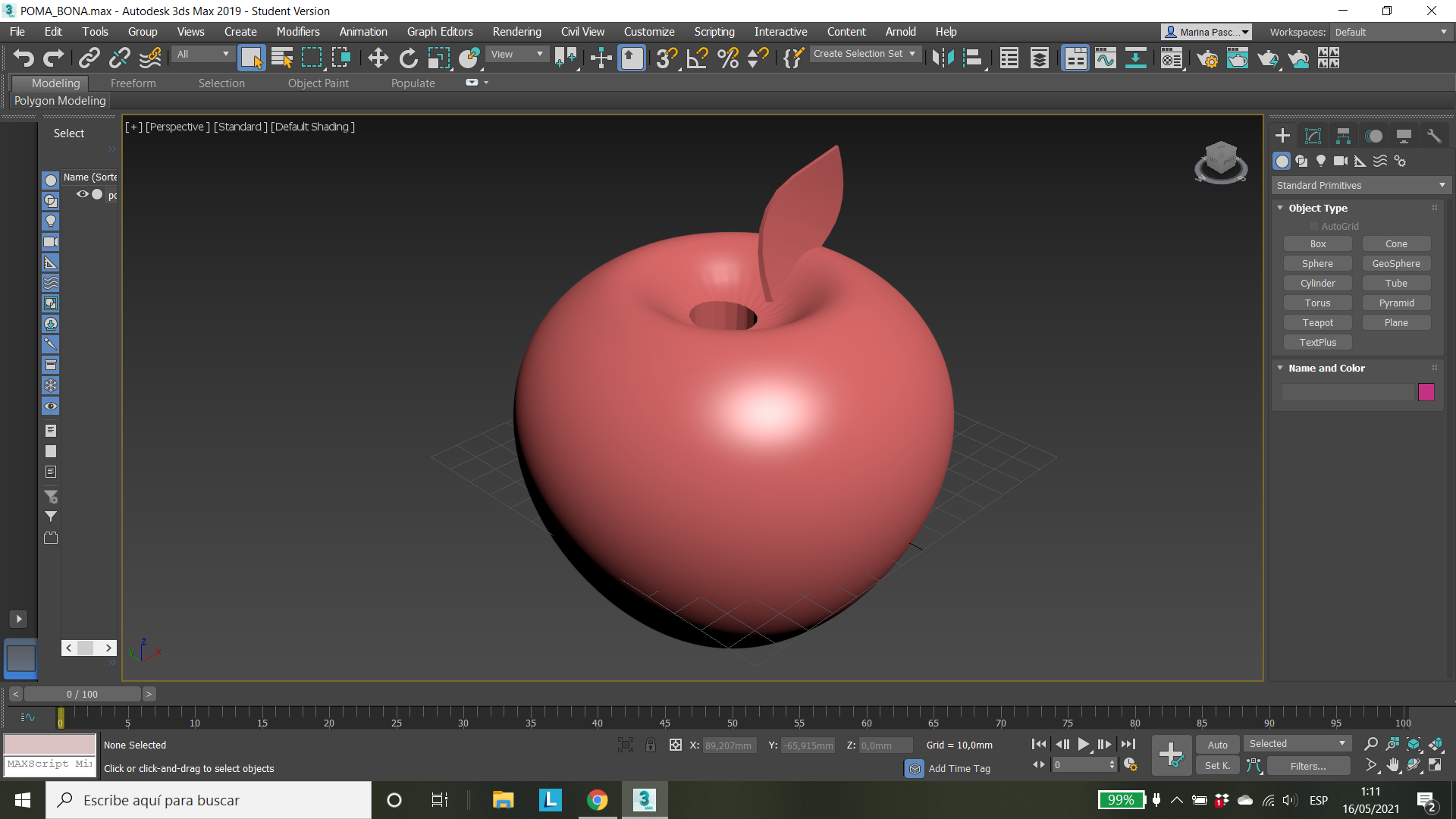Open the View reference coordinate dropdown
The width and height of the screenshot is (1456, 819).
(517, 54)
